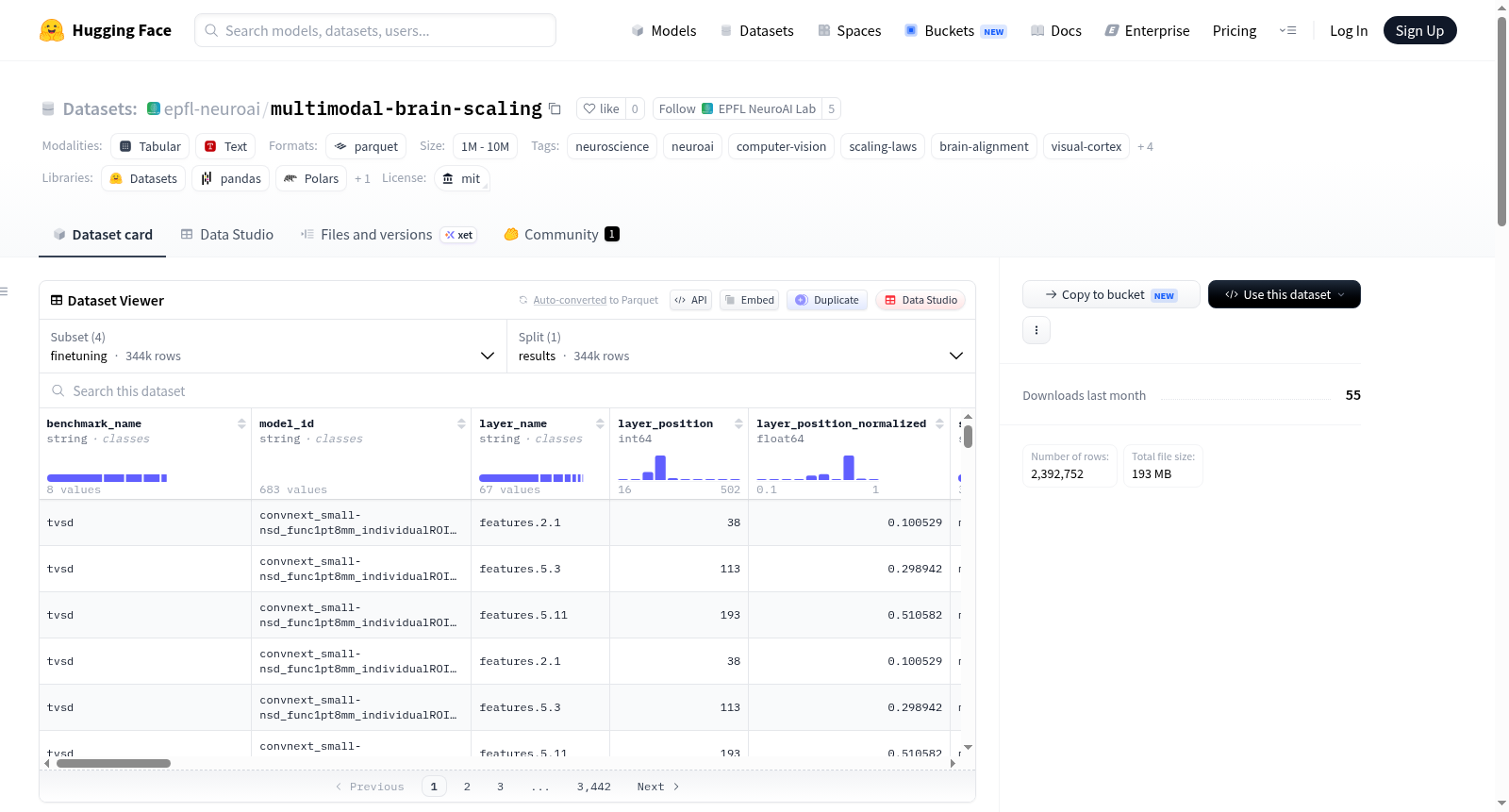Sort by model_id column icon

click(x=461, y=423)
